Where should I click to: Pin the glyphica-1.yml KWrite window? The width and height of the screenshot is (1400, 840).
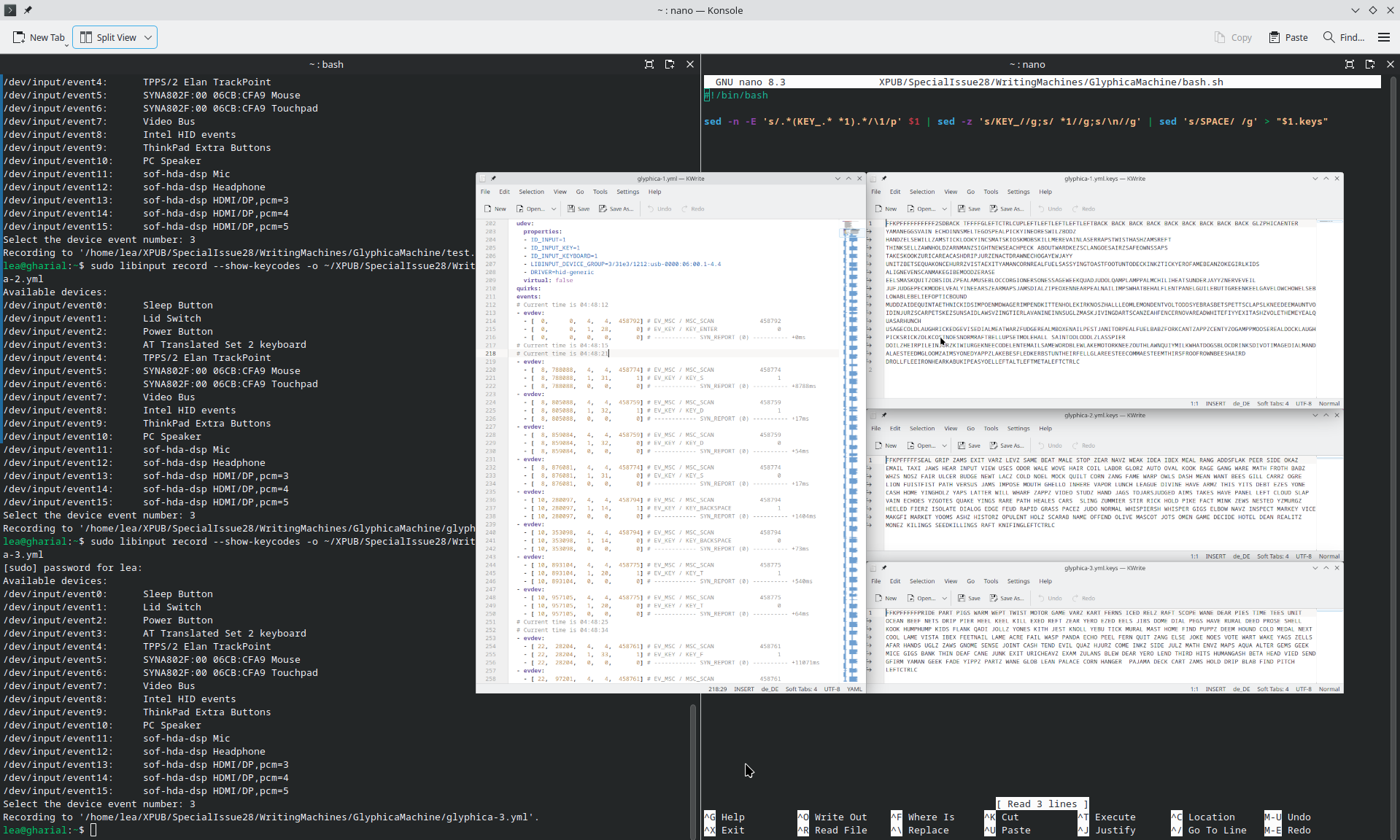tap(493, 179)
